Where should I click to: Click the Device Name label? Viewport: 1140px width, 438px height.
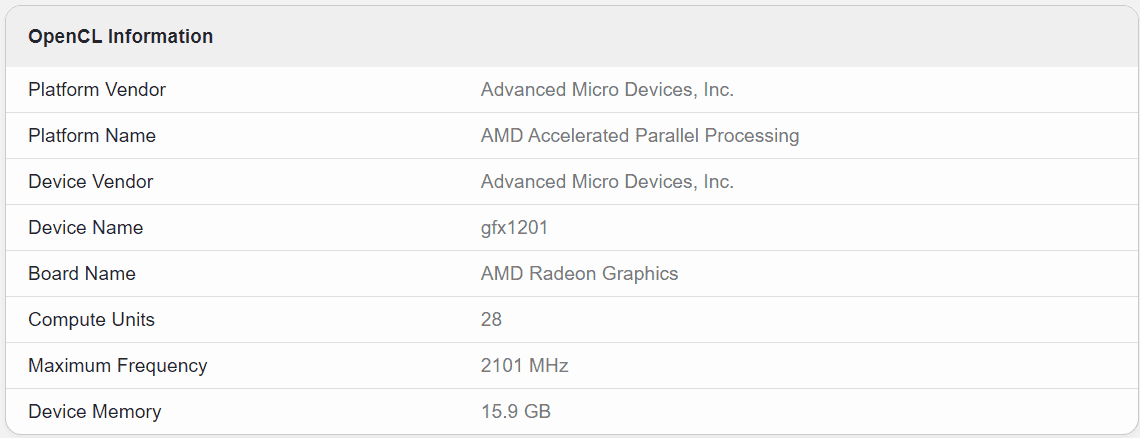coord(85,228)
